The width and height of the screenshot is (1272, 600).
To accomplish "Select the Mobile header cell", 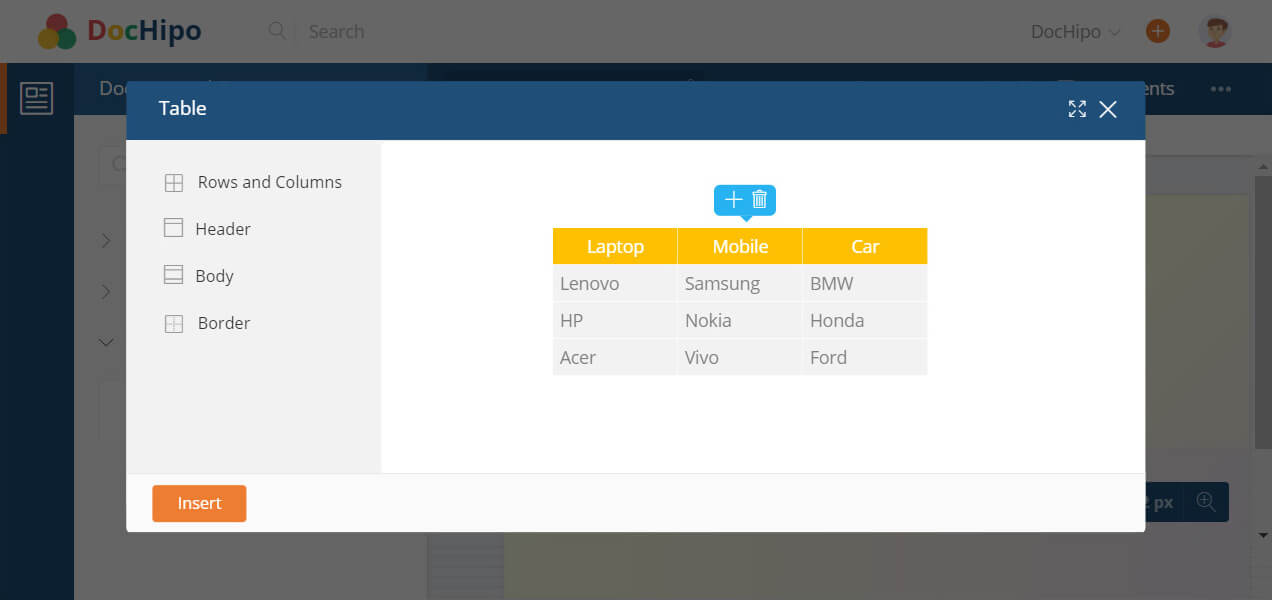I will coord(740,246).
